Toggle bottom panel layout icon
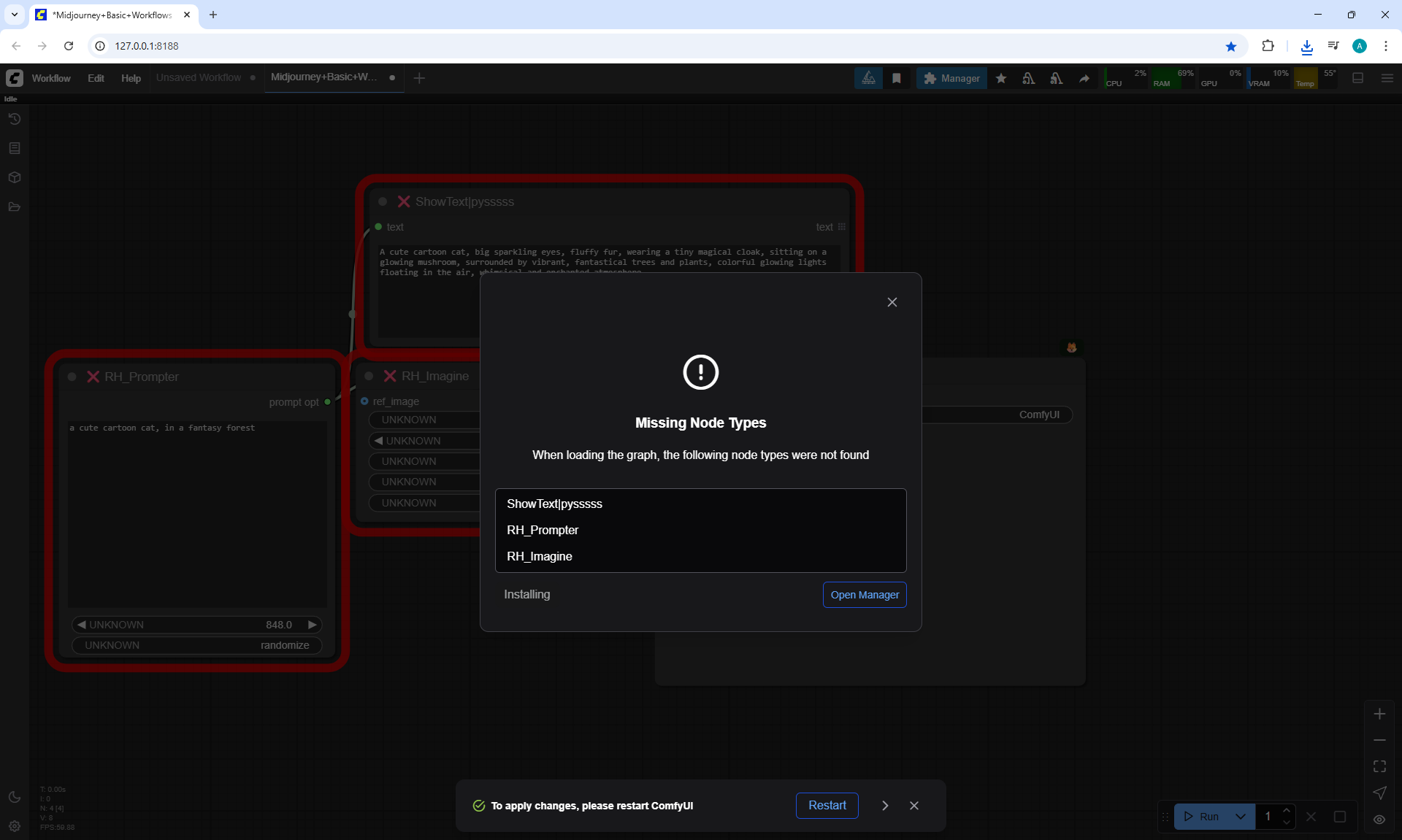Image resolution: width=1402 pixels, height=840 pixels. click(x=1358, y=78)
